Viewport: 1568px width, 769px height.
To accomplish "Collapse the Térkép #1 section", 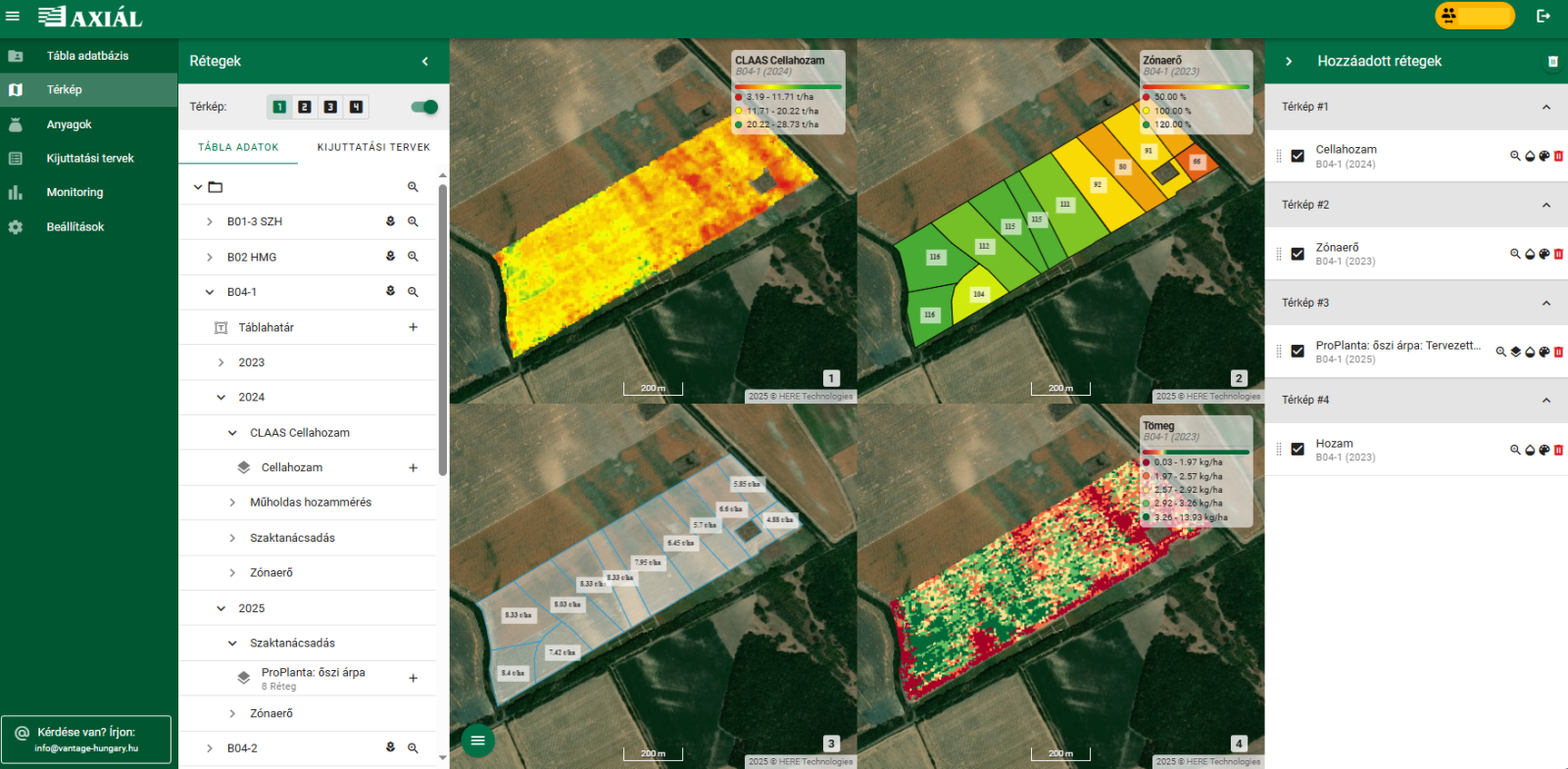I will coord(1546,107).
